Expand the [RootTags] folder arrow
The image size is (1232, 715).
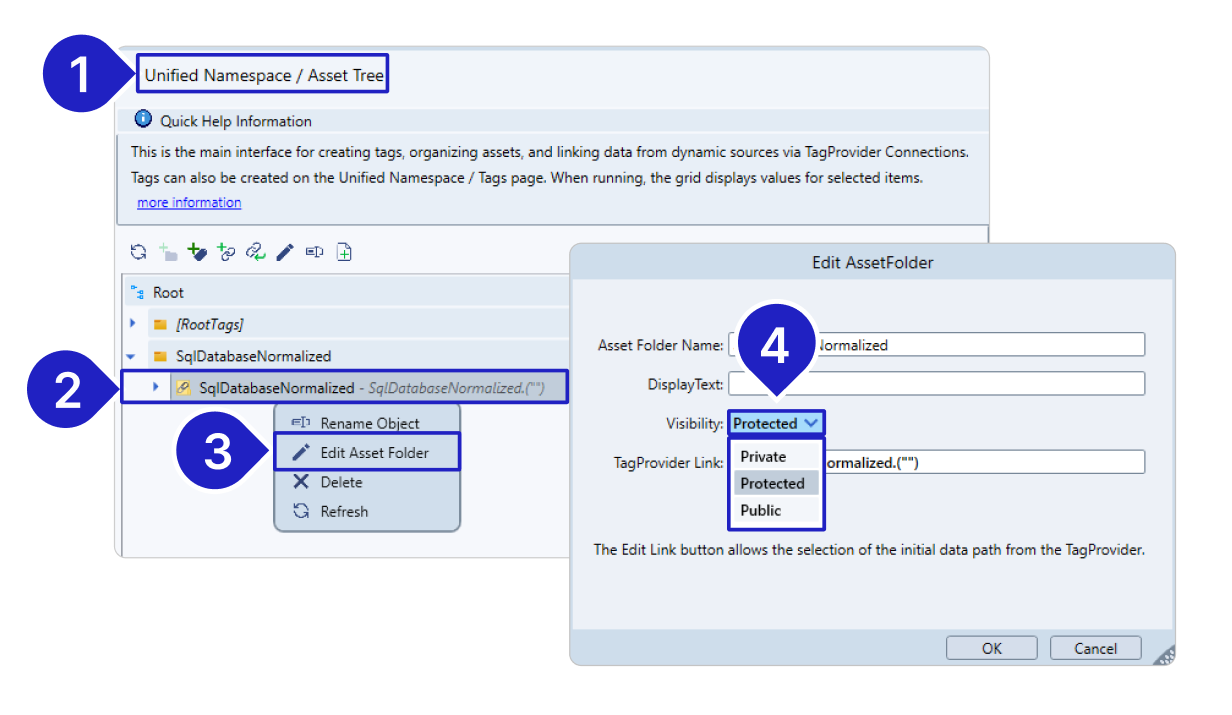pos(133,324)
